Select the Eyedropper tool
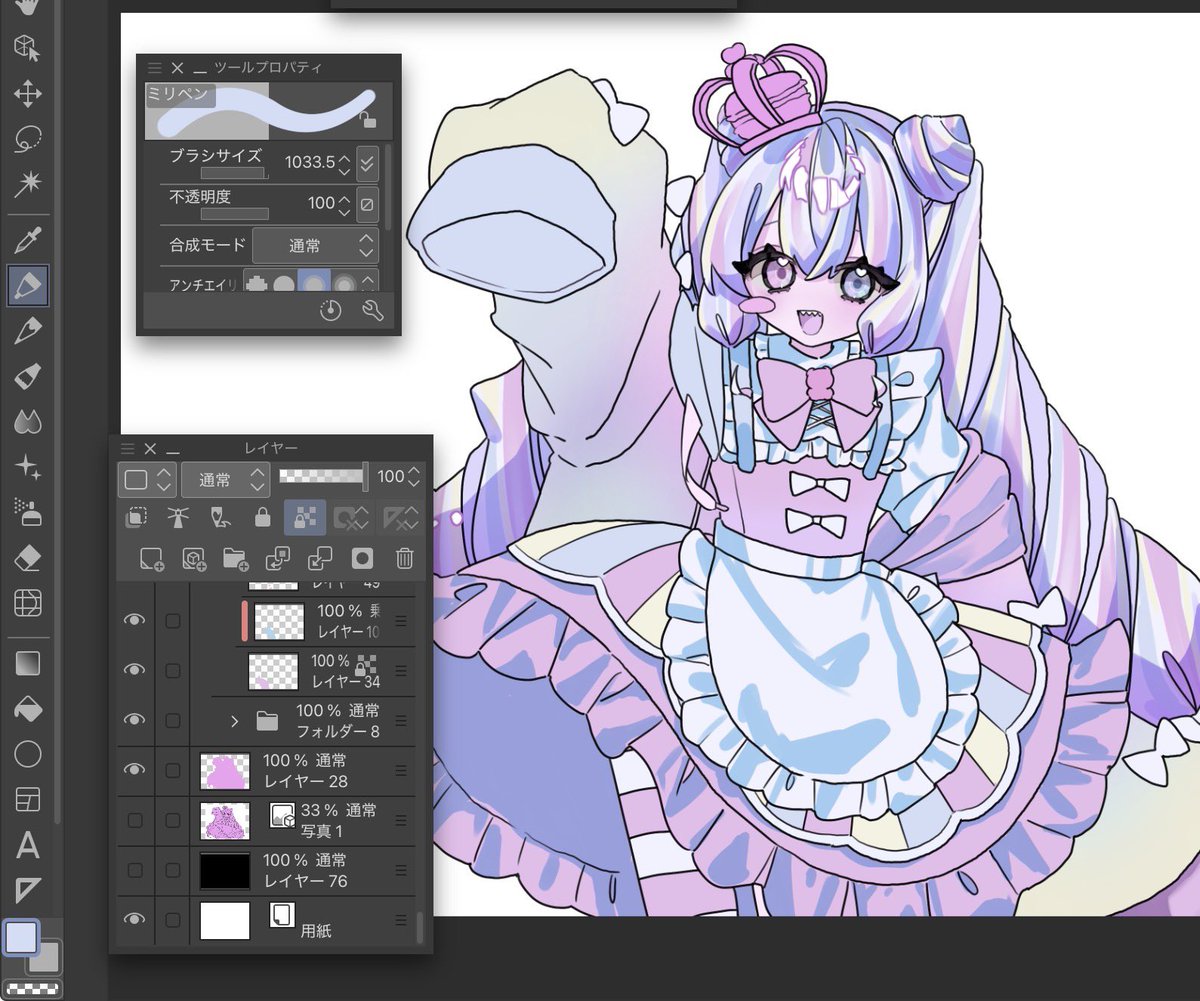This screenshot has height=1001, width=1200. 27,240
